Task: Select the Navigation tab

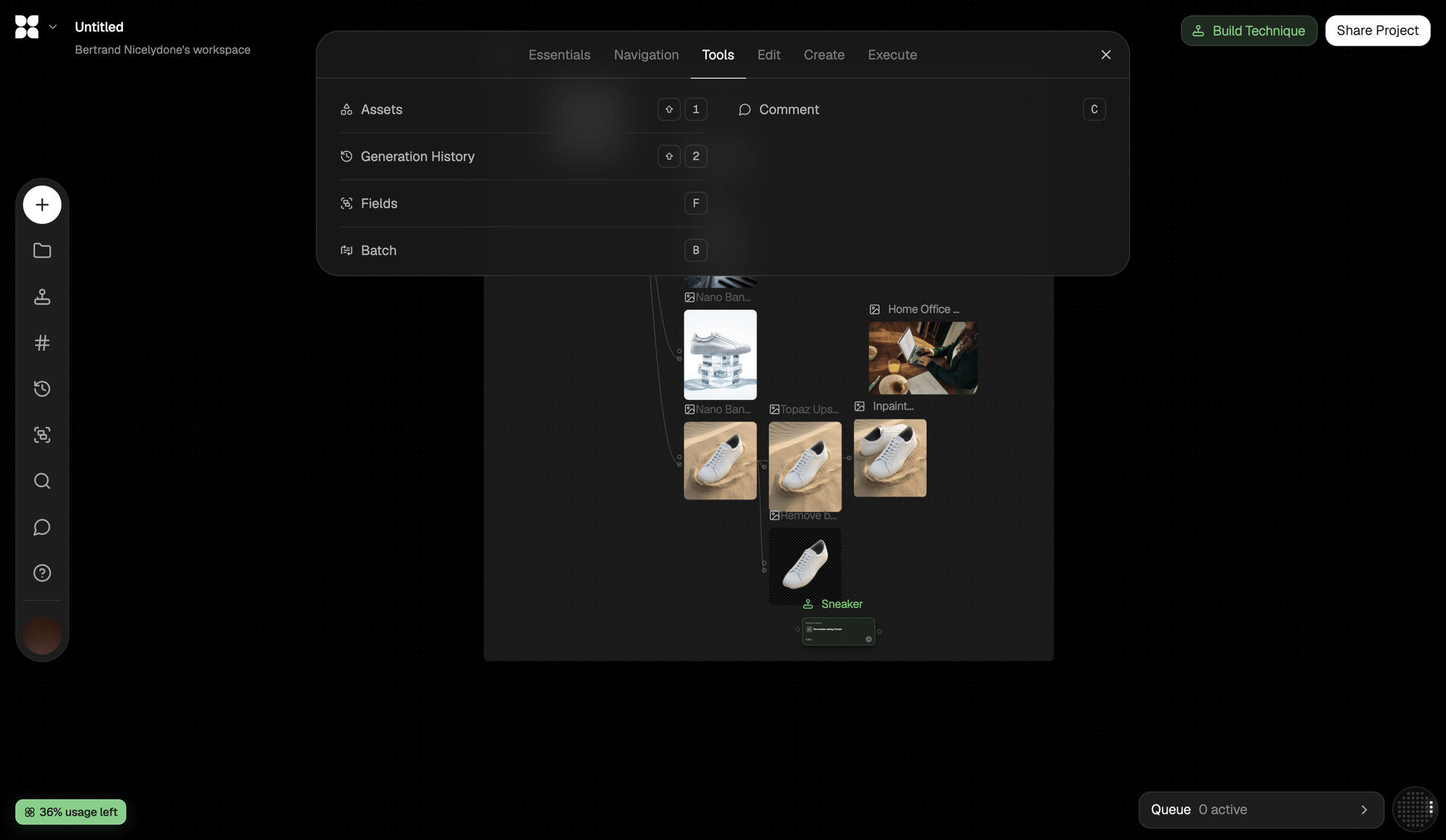Action: 646,55
